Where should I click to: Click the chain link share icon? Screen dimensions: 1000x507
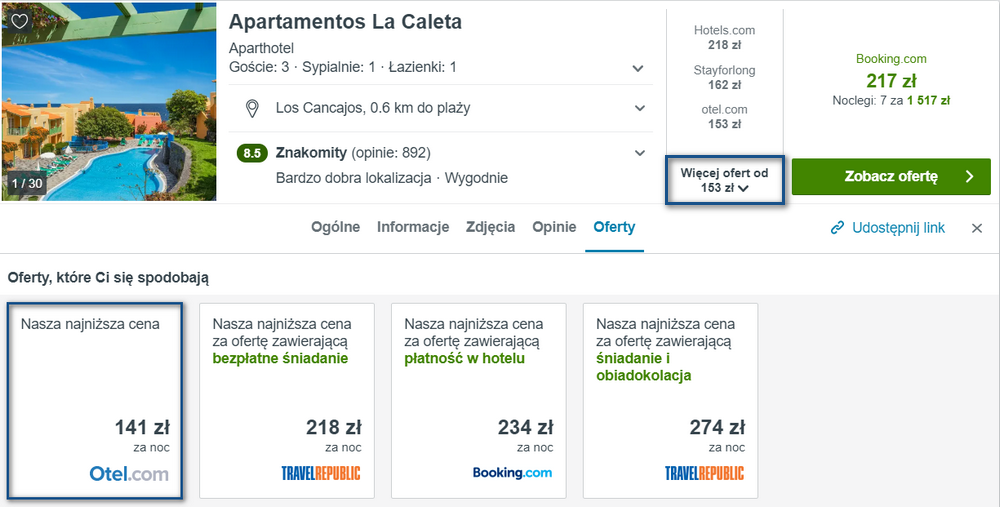(x=837, y=228)
